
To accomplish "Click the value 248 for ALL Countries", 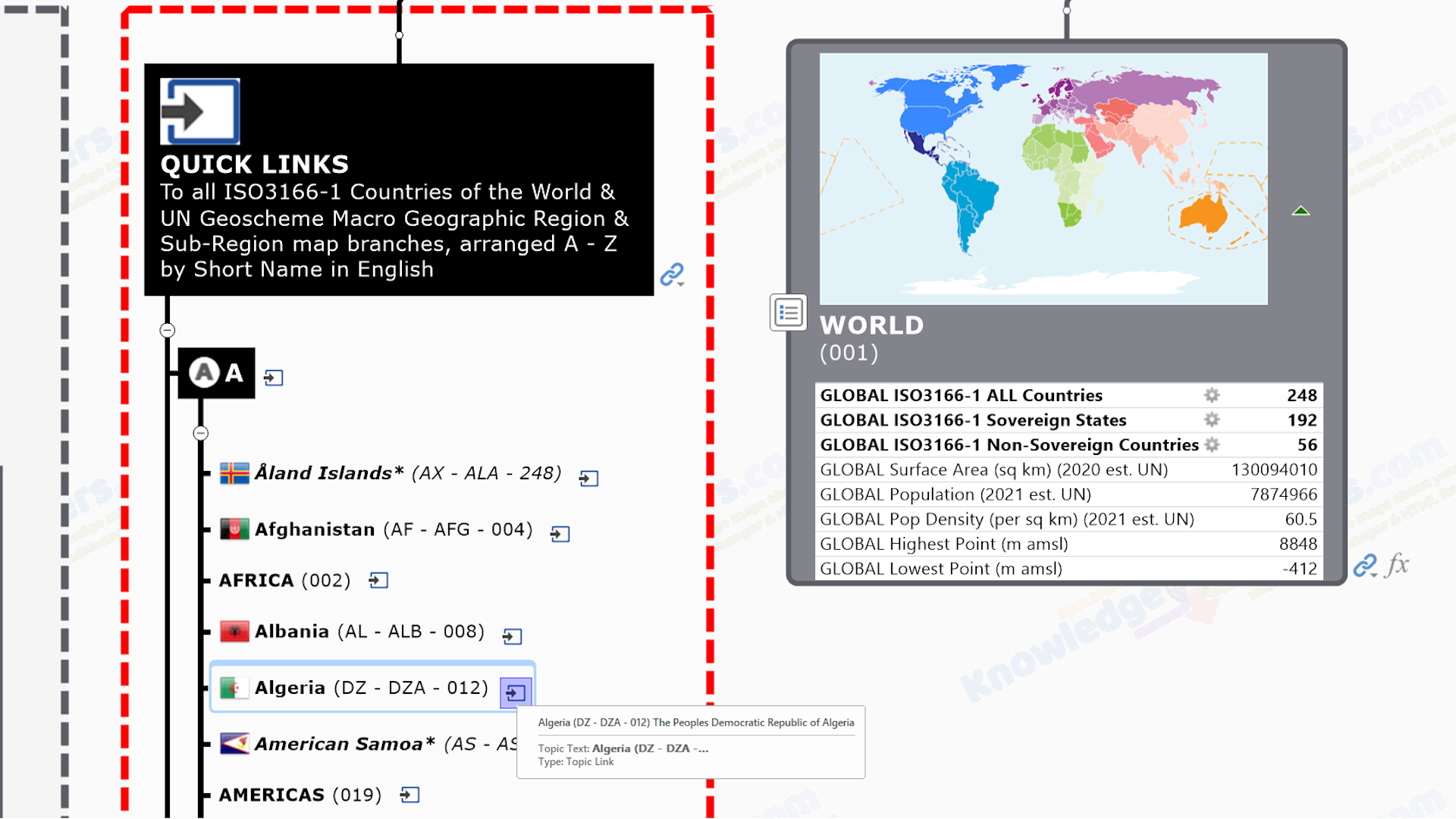I will (x=1302, y=395).
